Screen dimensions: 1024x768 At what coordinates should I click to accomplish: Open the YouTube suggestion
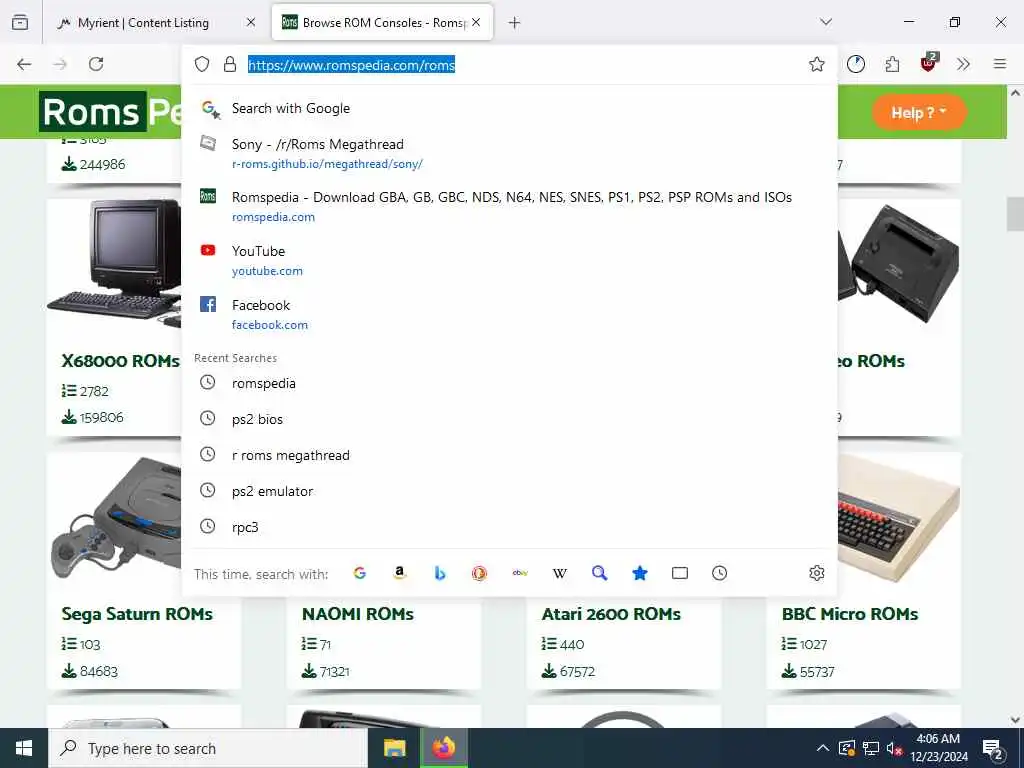(509, 260)
